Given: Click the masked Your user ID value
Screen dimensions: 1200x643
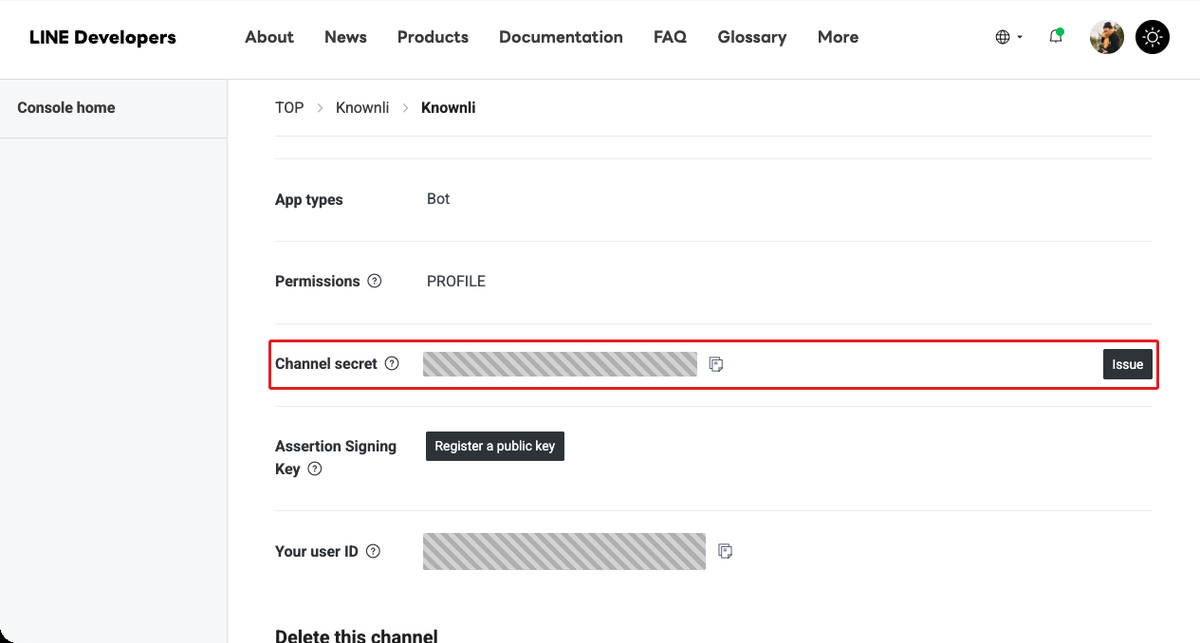Looking at the screenshot, I should tap(564, 551).
